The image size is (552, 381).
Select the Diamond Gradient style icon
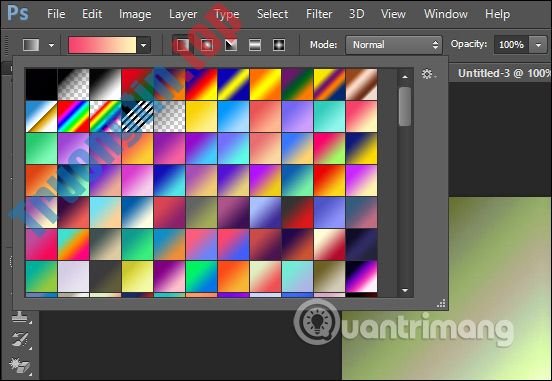[x=279, y=45]
